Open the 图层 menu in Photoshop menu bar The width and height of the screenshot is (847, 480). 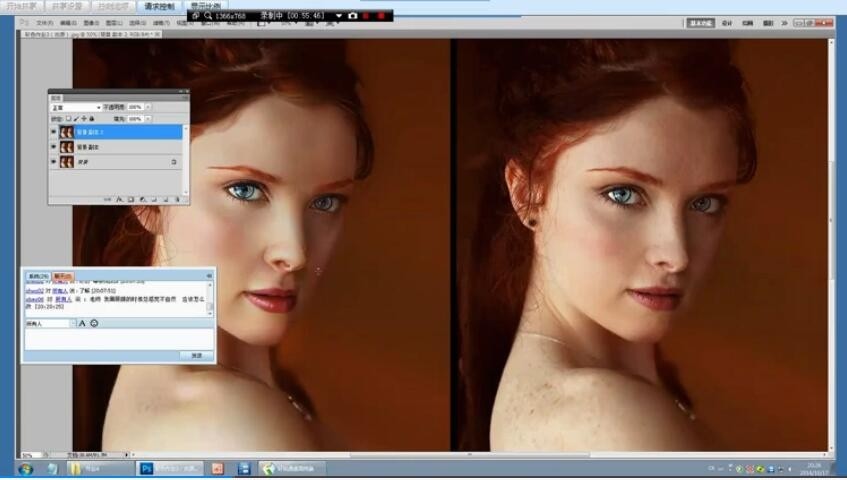(x=114, y=23)
